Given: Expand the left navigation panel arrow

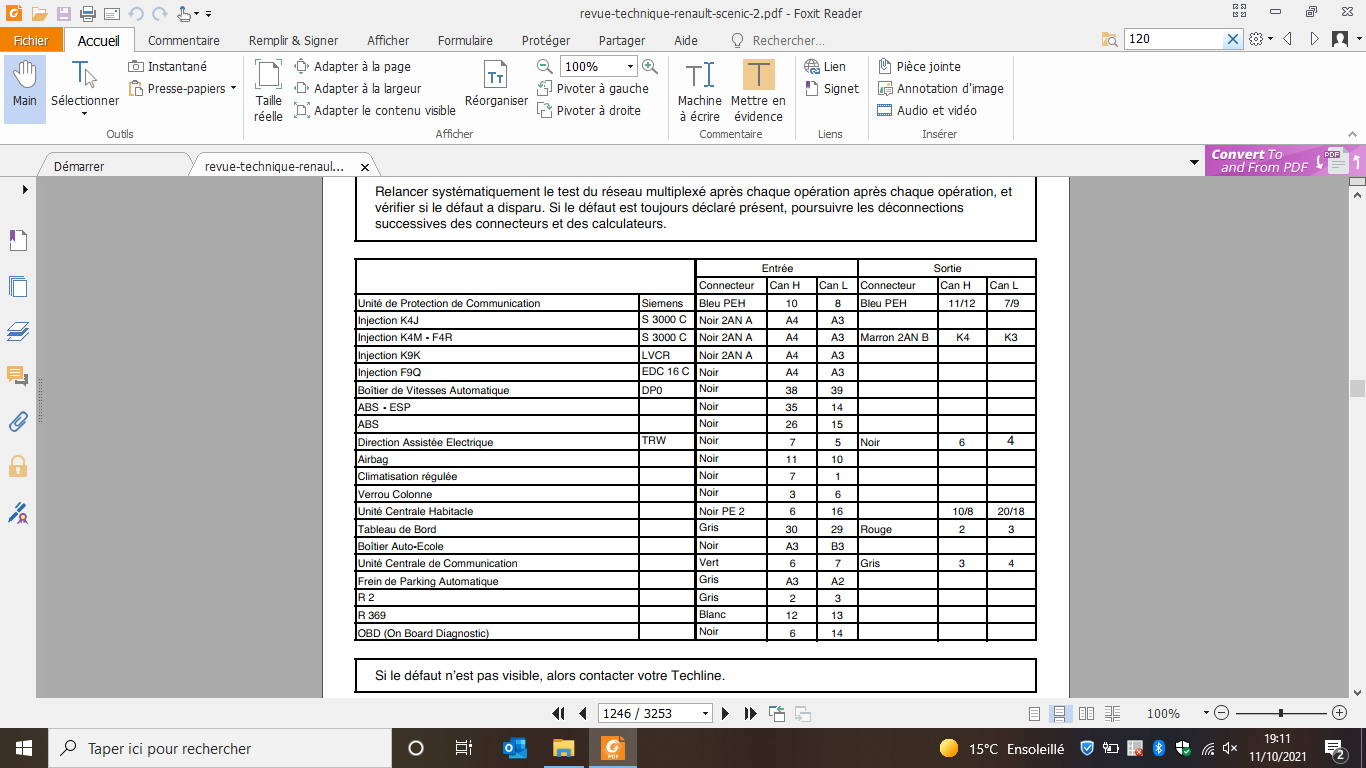Looking at the screenshot, I should [25, 189].
